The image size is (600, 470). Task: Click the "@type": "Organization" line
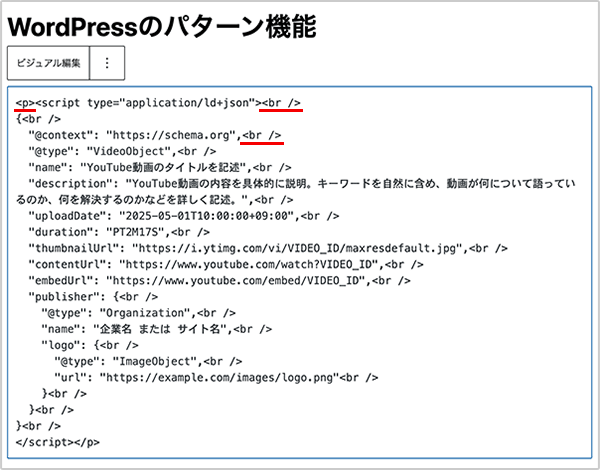(139, 313)
